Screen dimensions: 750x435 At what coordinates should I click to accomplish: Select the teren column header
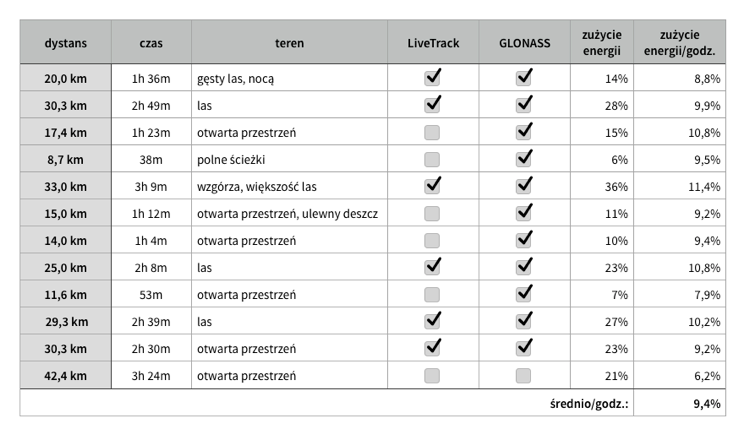[289, 42]
